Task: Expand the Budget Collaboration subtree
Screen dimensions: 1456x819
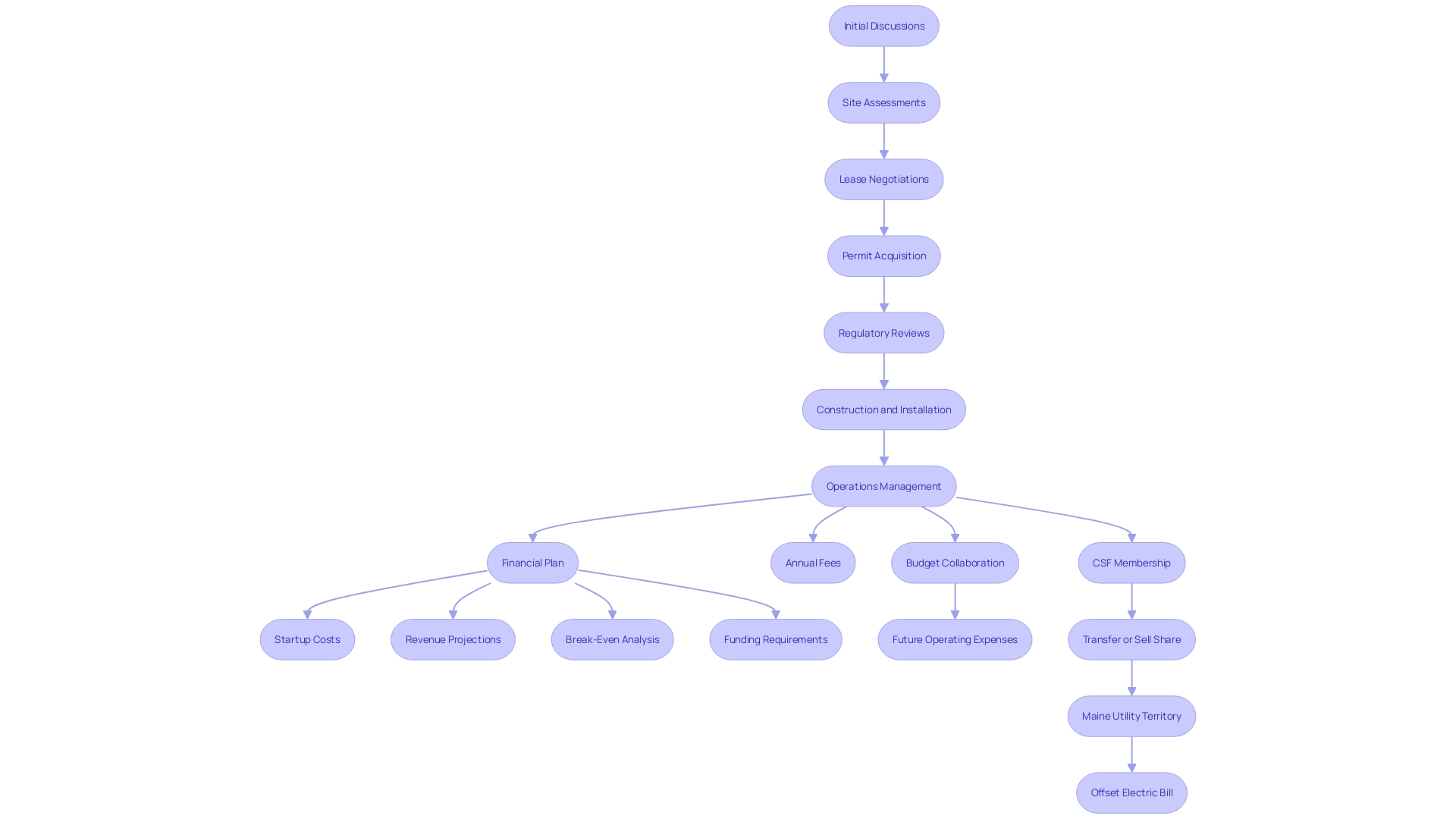Action: [955, 562]
